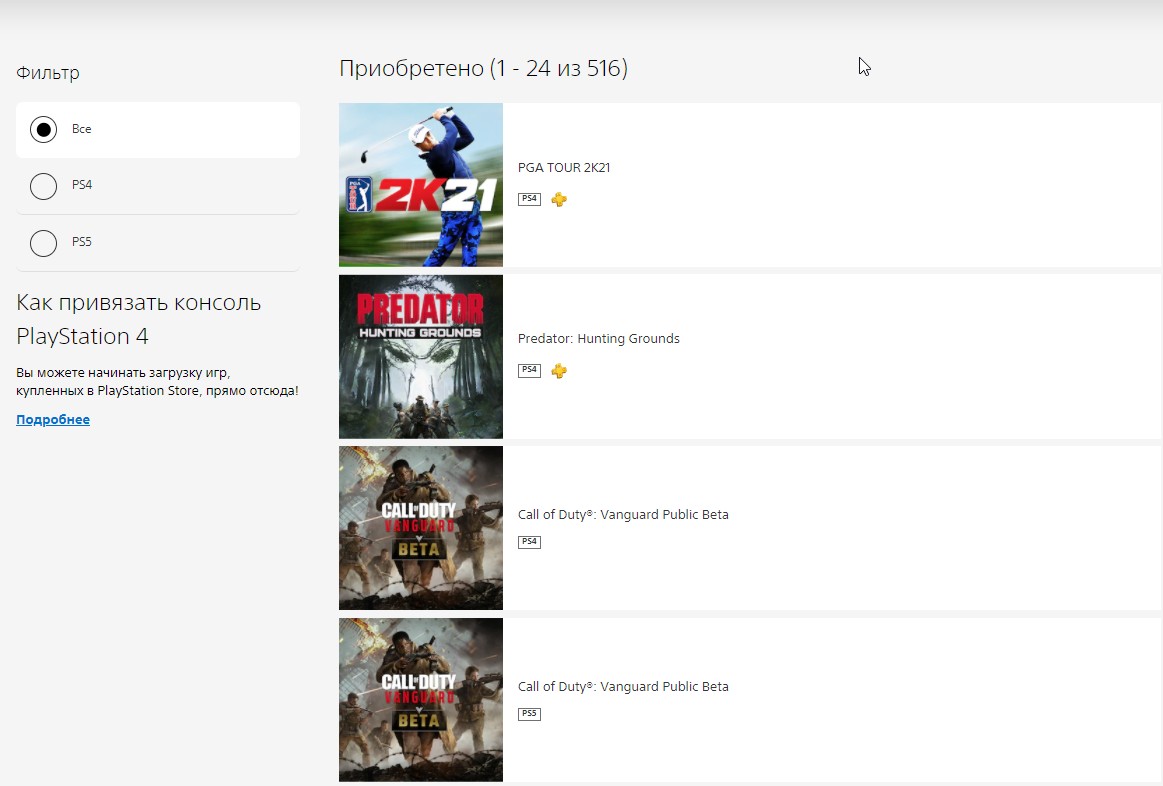Click the "Приобретено (1 - 24 из 516)" heading
Viewport: 1163px width, 786px height.
click(484, 68)
